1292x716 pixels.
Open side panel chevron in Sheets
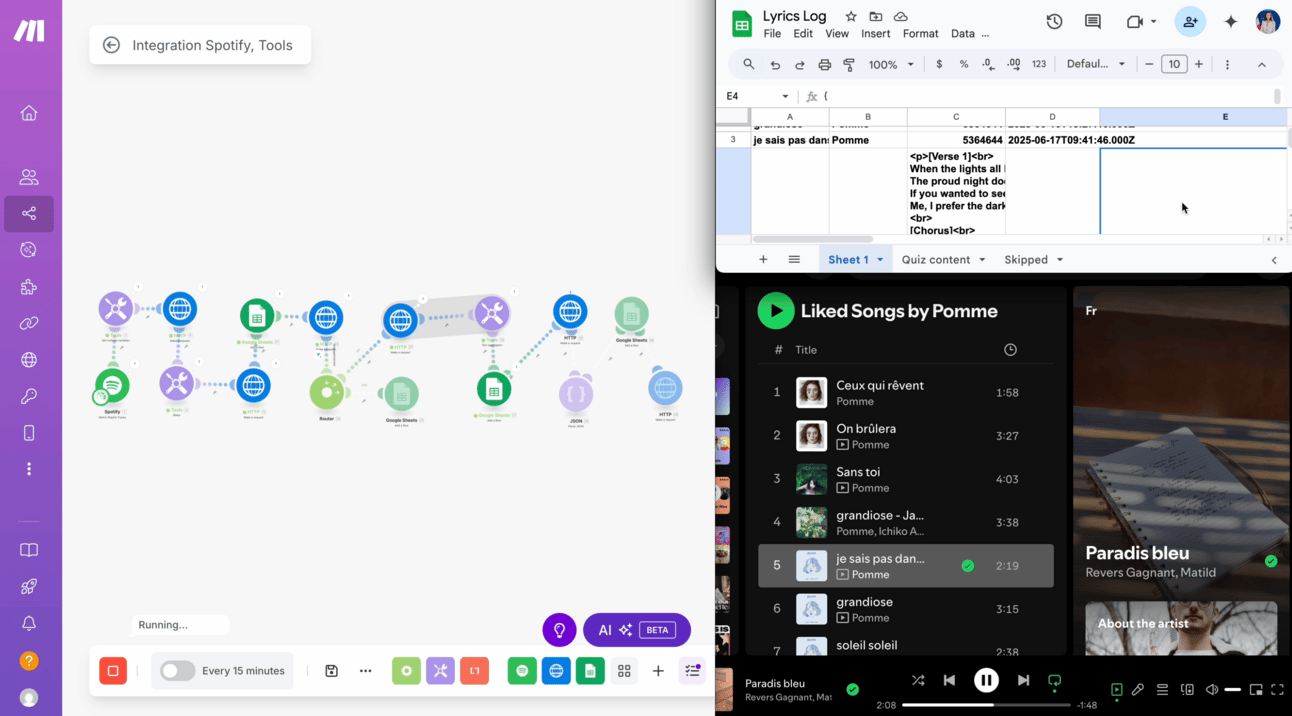coord(1274,260)
